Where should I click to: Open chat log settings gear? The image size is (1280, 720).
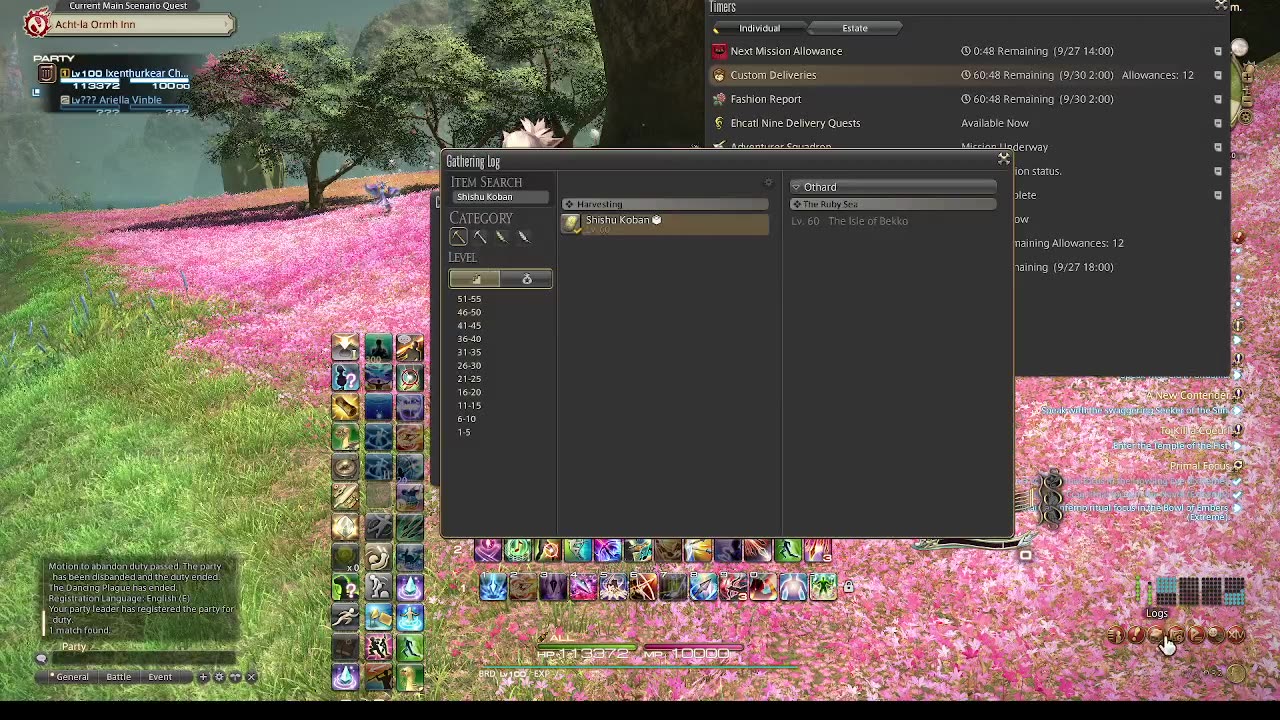[219, 677]
